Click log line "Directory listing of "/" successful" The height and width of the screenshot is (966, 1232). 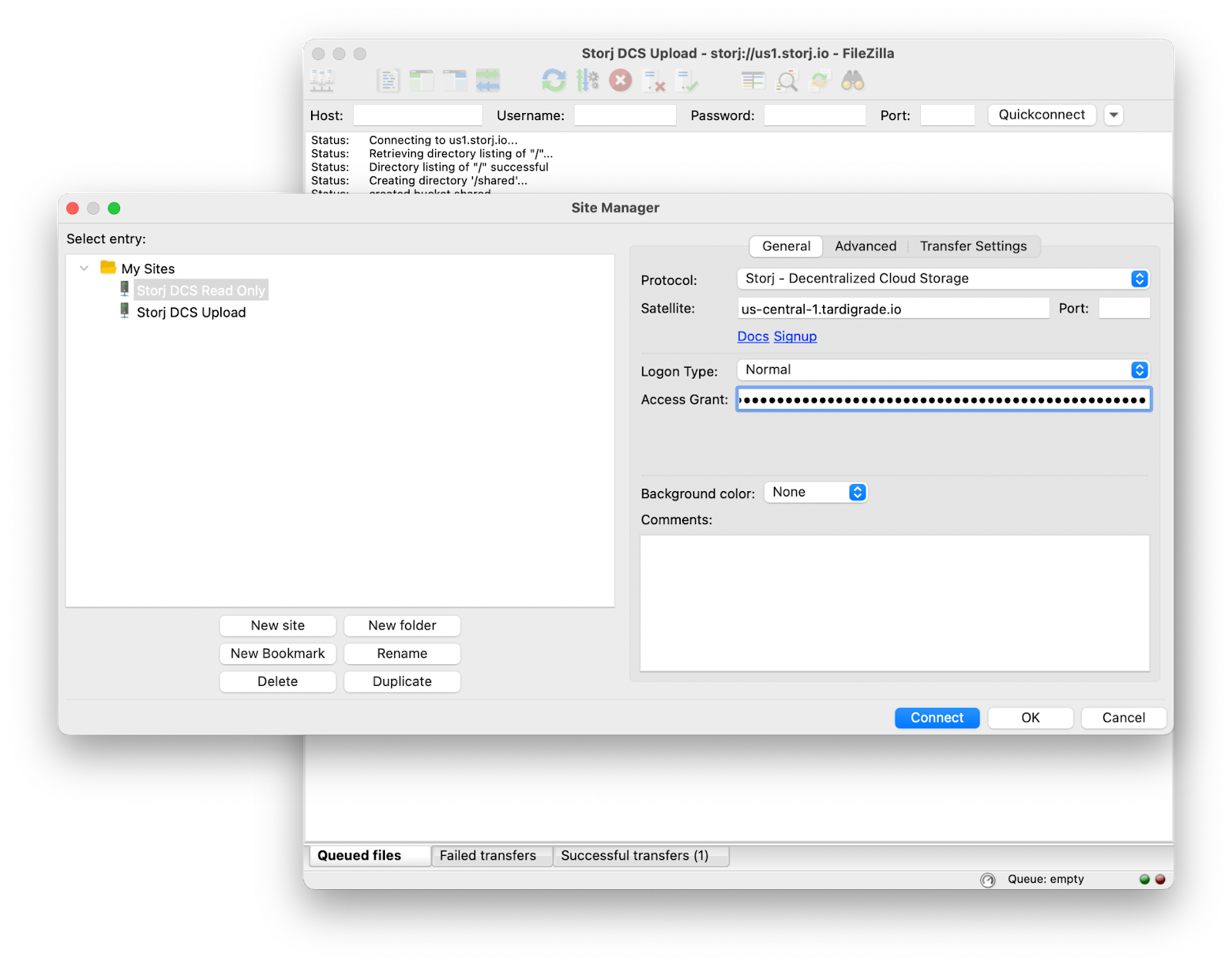pos(459,167)
